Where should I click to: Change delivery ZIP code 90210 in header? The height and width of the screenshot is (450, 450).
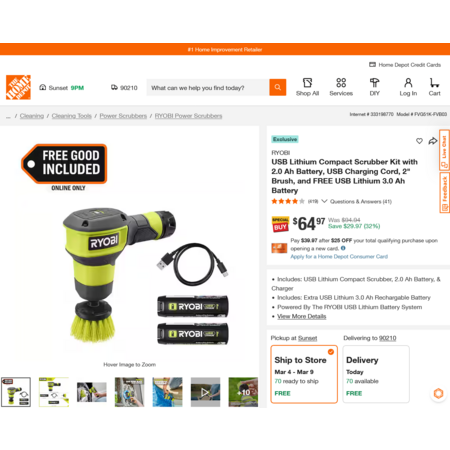tap(124, 88)
